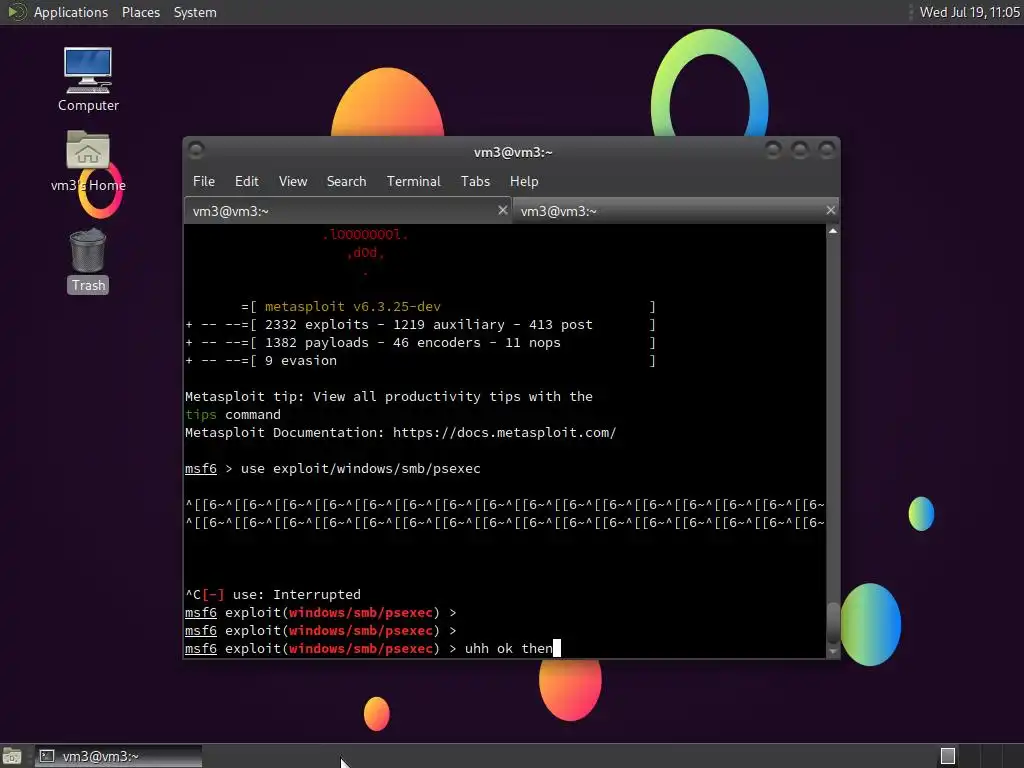
Task: Close the terminal window
Action: point(826,151)
